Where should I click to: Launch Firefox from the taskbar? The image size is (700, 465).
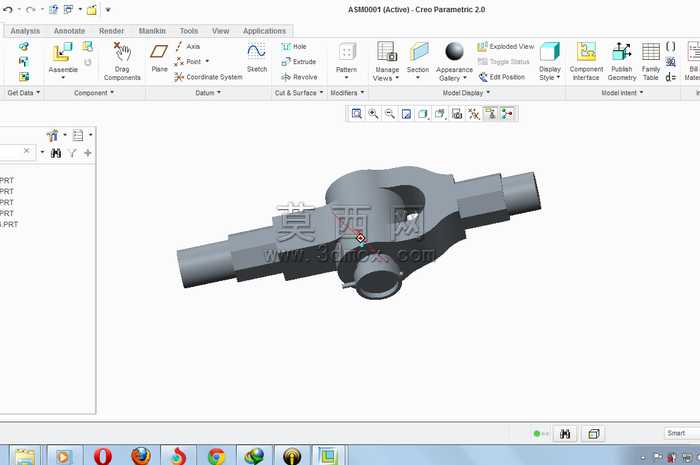pyautogui.click(x=141, y=456)
